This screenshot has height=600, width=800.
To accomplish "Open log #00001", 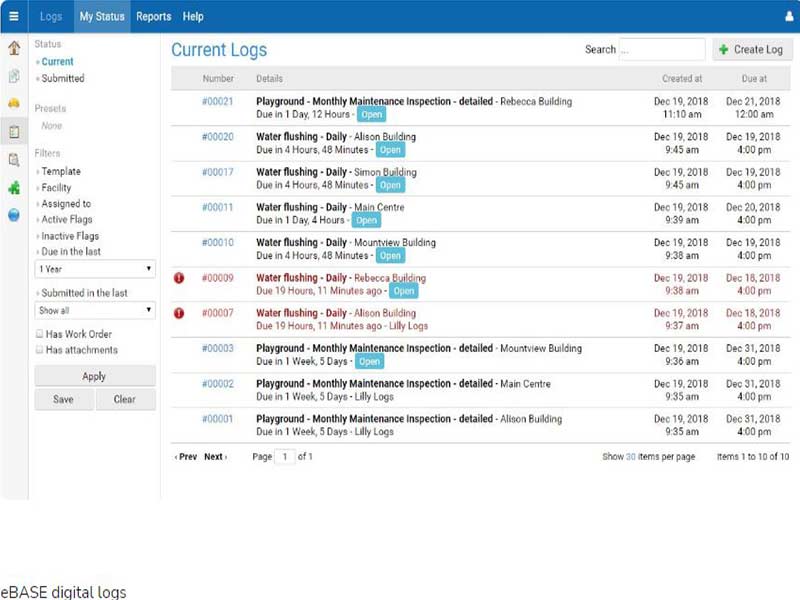I will [x=217, y=419].
